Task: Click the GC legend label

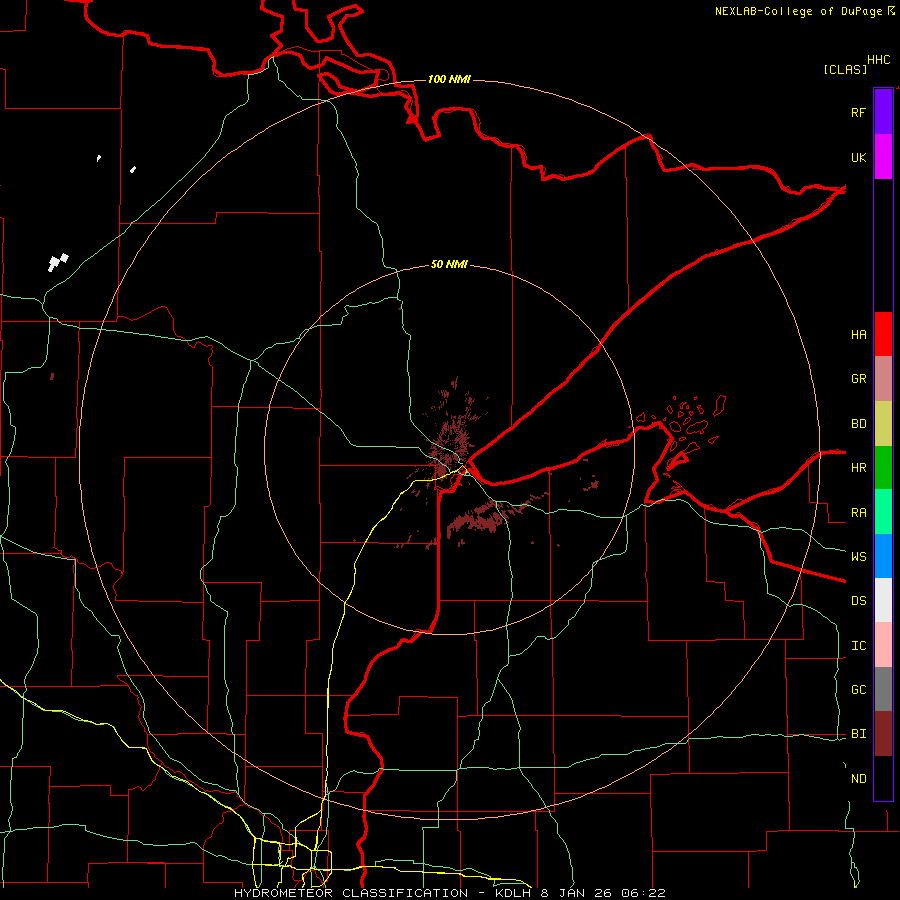Action: (858, 690)
